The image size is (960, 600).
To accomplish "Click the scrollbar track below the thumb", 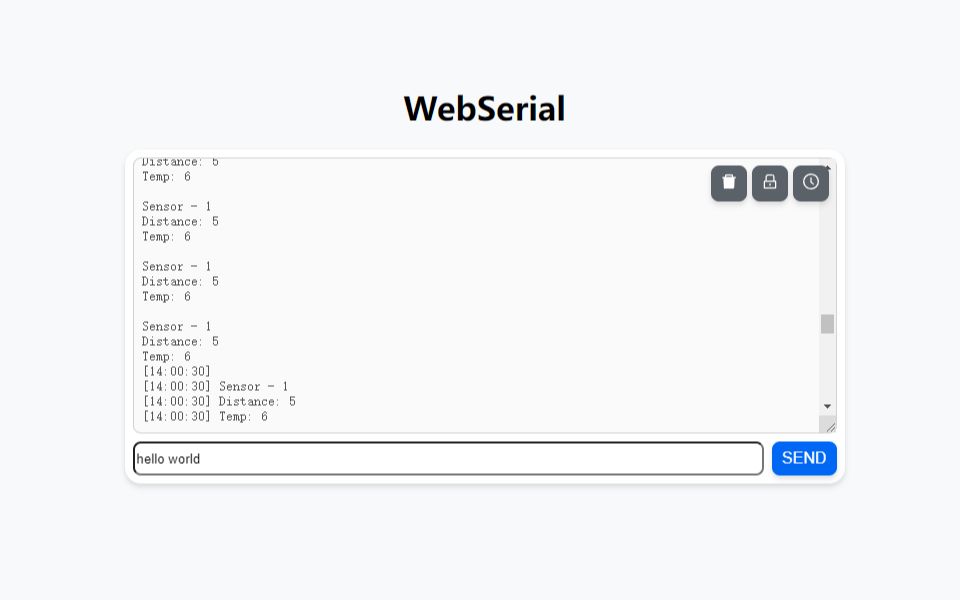I will pyautogui.click(x=827, y=366).
